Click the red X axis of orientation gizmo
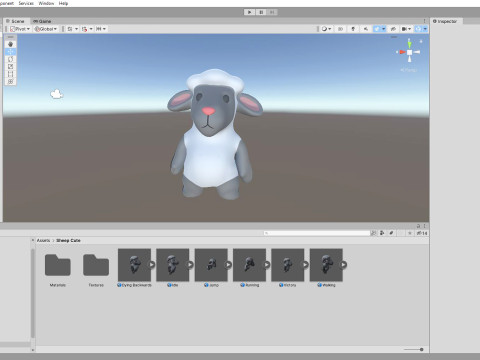 tap(402, 52)
